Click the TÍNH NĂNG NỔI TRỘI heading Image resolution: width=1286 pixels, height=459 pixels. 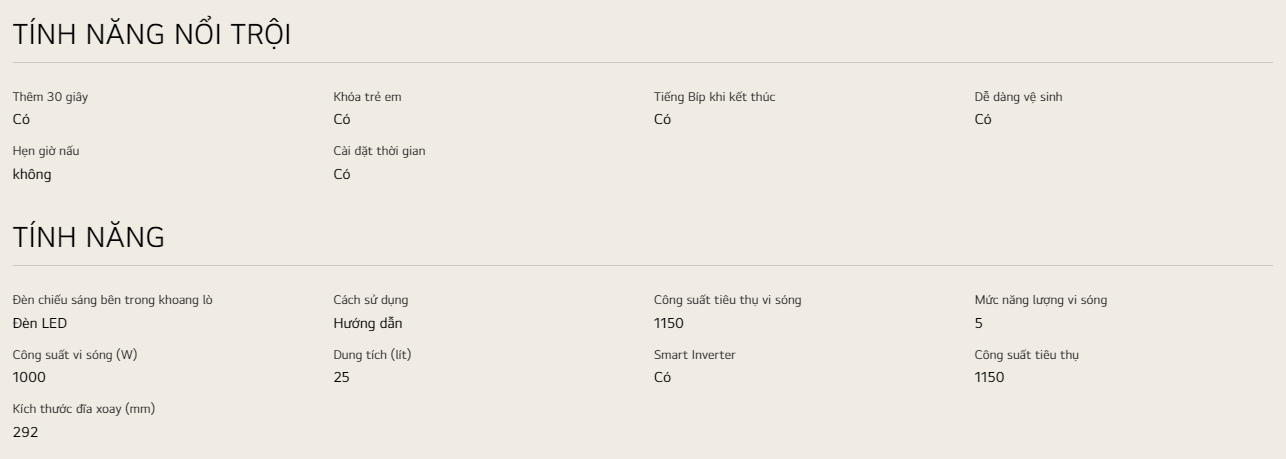click(x=151, y=34)
